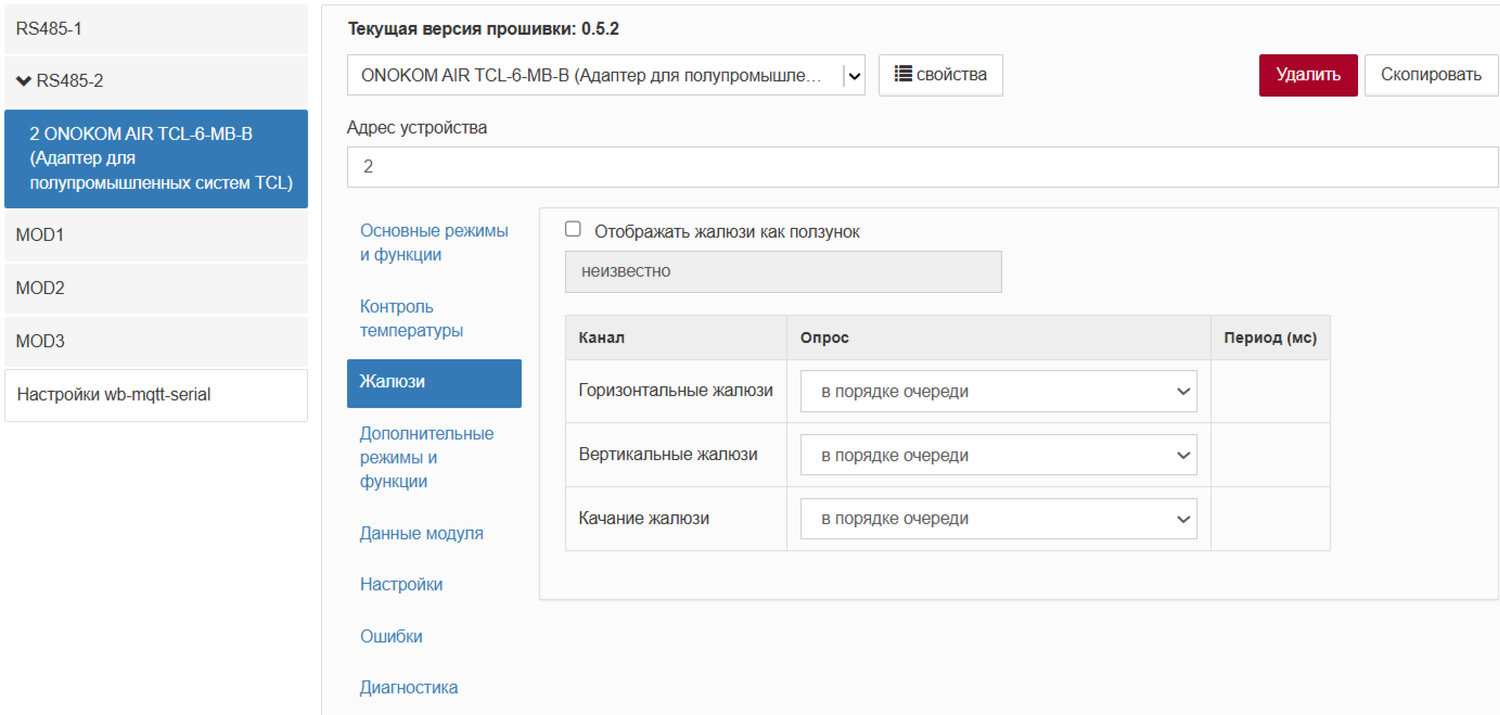
Task: Open the MOD3 section
Action: coord(156,341)
